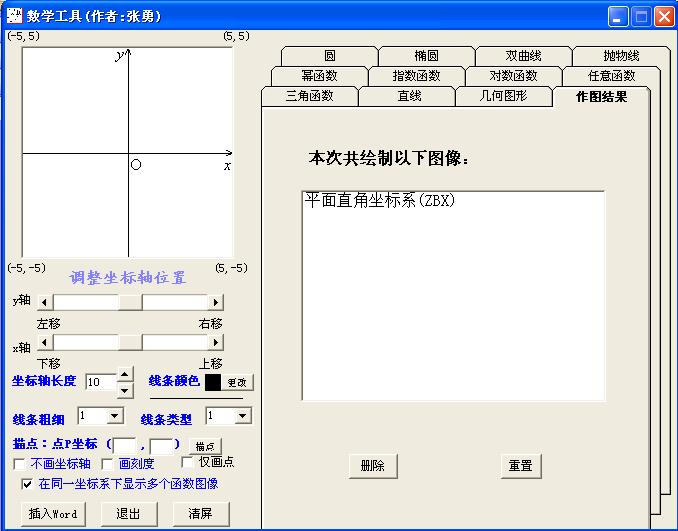The image size is (678, 531).
Task: Open the 双曲线 tab
Action: coord(523,56)
